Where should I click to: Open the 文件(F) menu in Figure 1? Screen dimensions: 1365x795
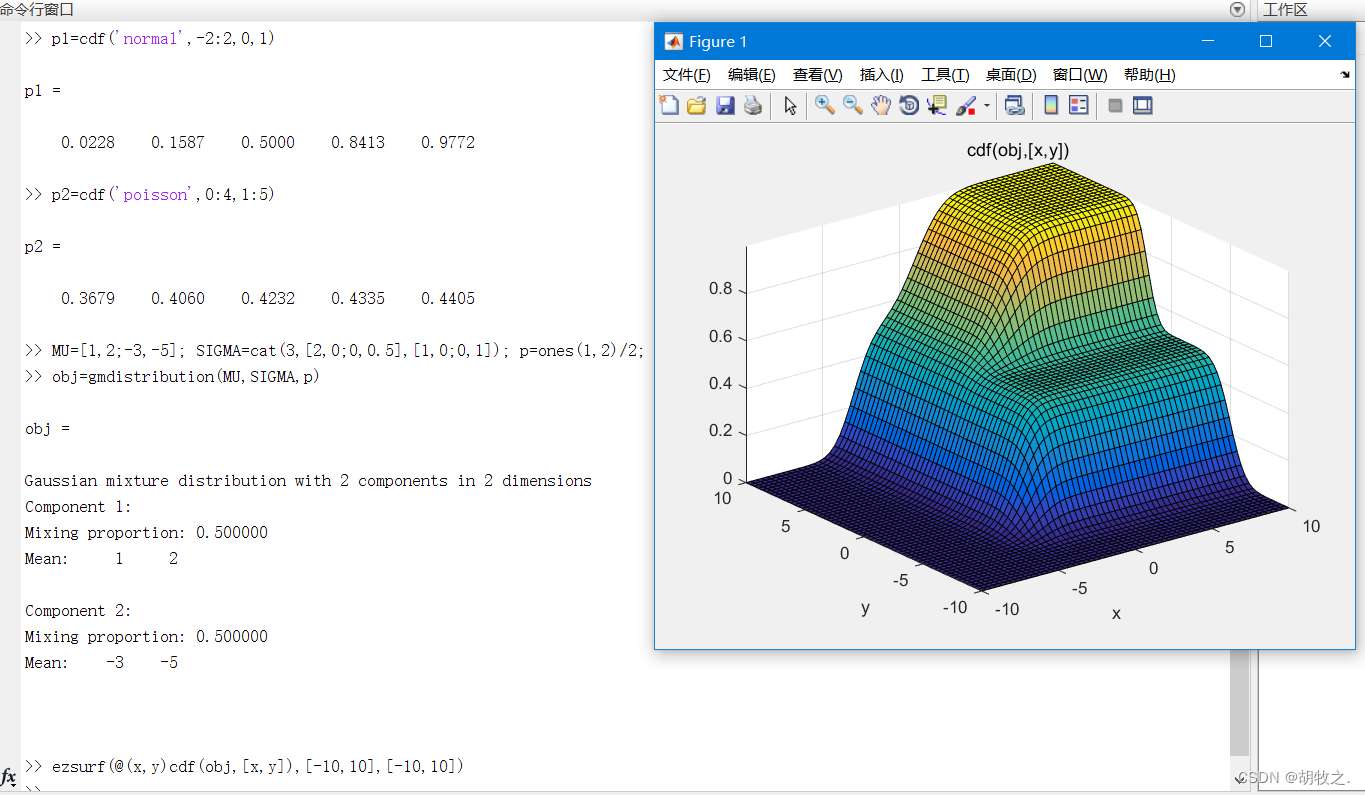point(687,75)
